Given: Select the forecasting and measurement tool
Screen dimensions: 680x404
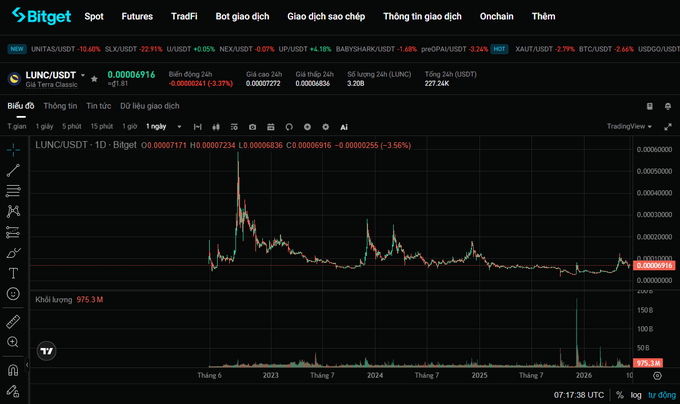Looking at the screenshot, I should (13, 232).
